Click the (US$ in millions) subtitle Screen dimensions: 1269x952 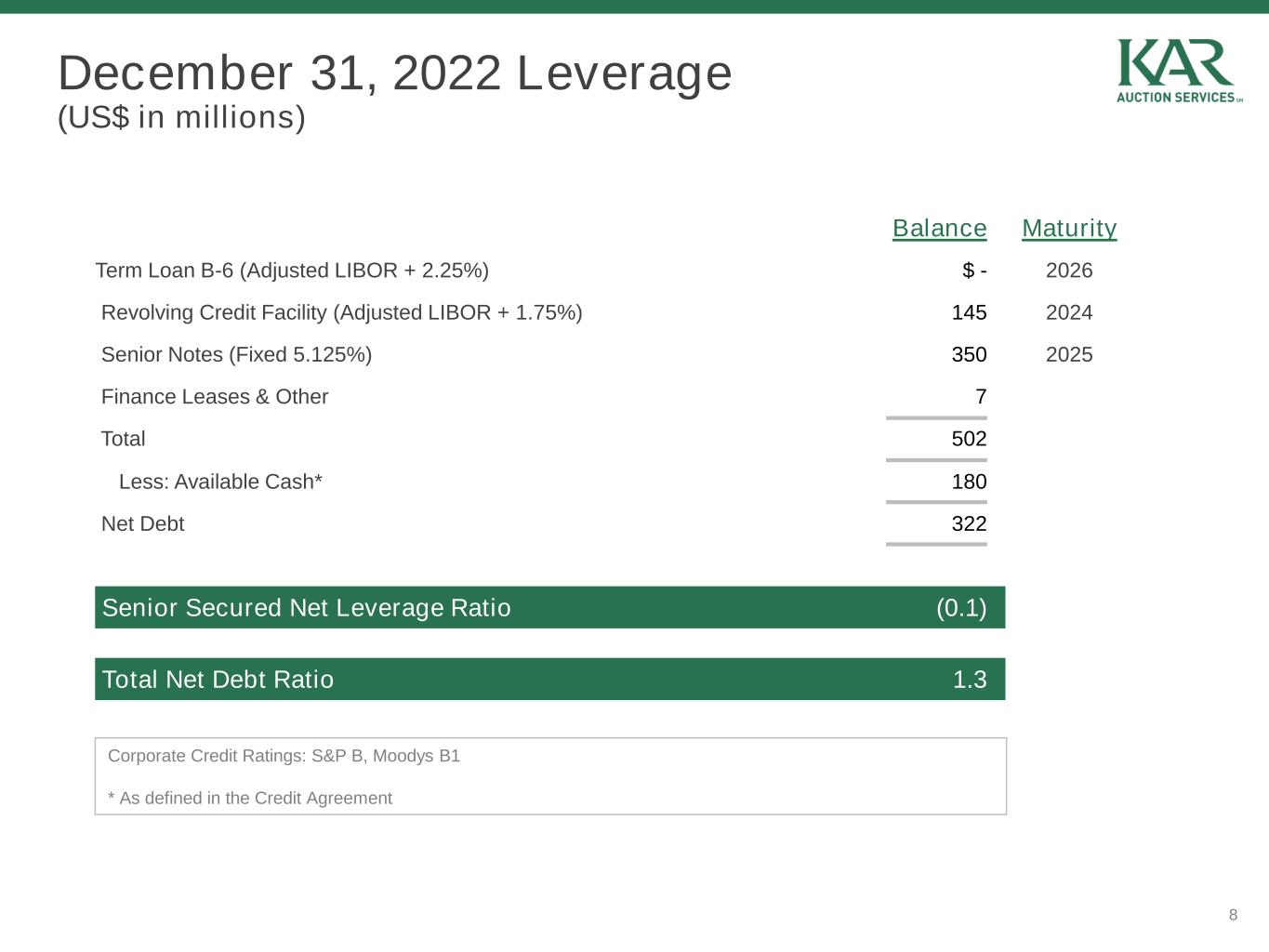pos(181,118)
